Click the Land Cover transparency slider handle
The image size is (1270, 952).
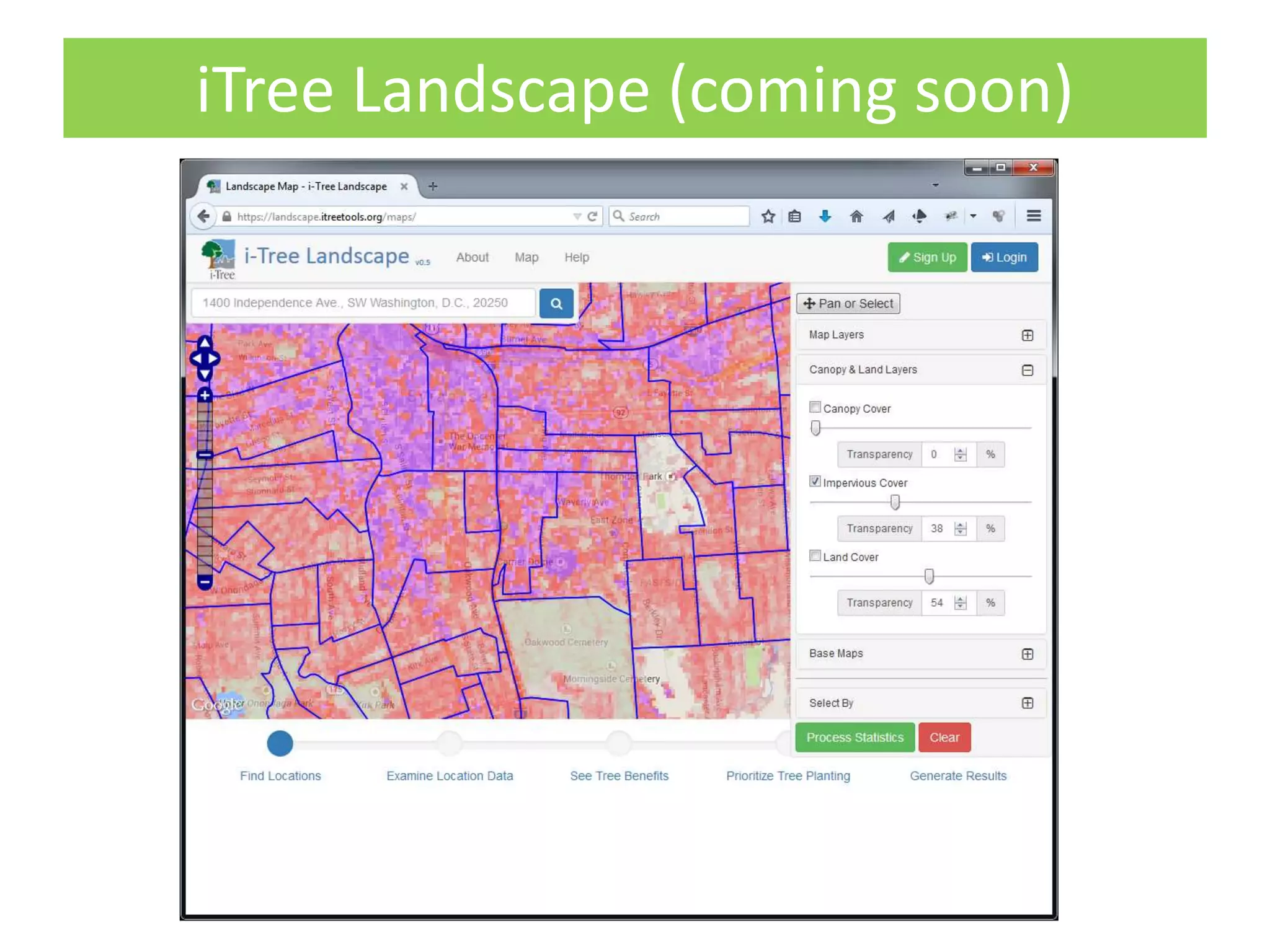(929, 576)
